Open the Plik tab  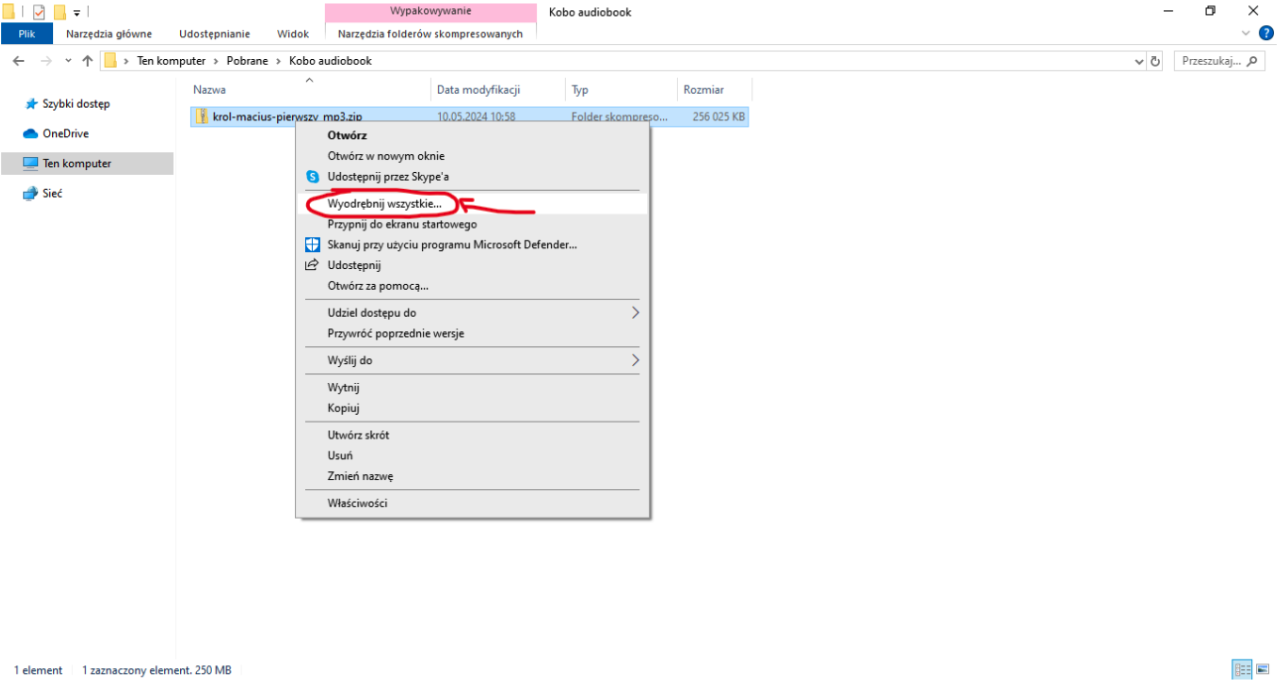pyautogui.click(x=27, y=33)
